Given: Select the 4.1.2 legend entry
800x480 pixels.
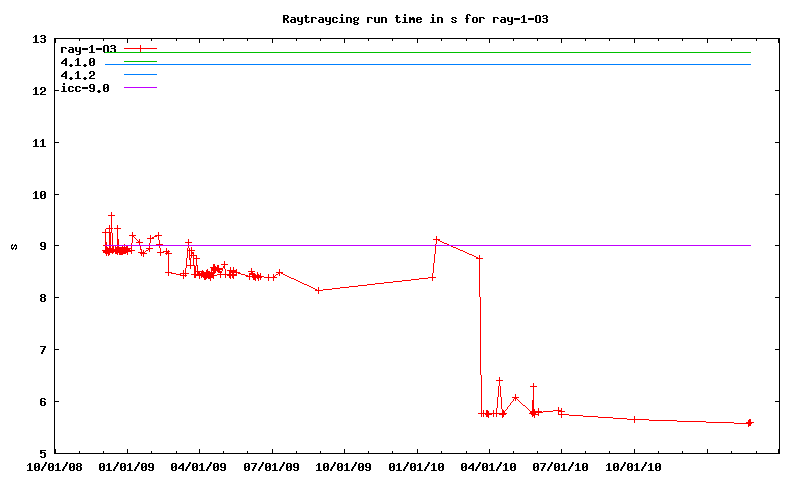Looking at the screenshot, I should [78, 75].
